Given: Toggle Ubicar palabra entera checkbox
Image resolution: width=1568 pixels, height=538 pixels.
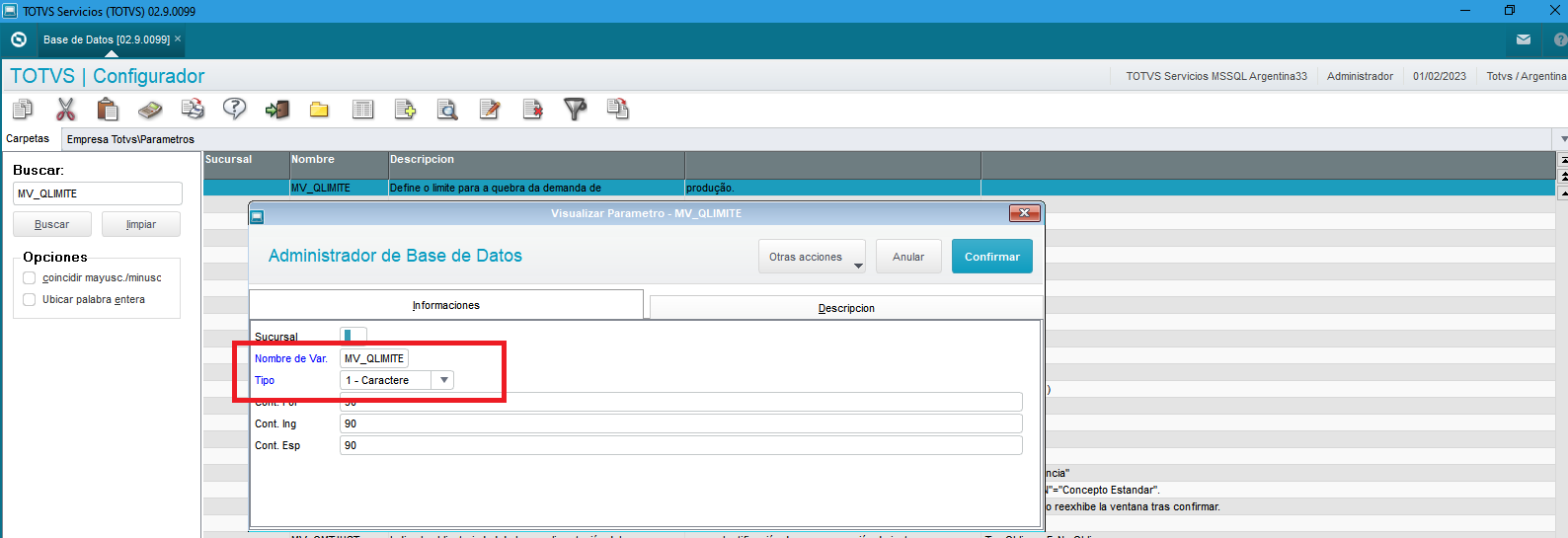Looking at the screenshot, I should click(30, 300).
